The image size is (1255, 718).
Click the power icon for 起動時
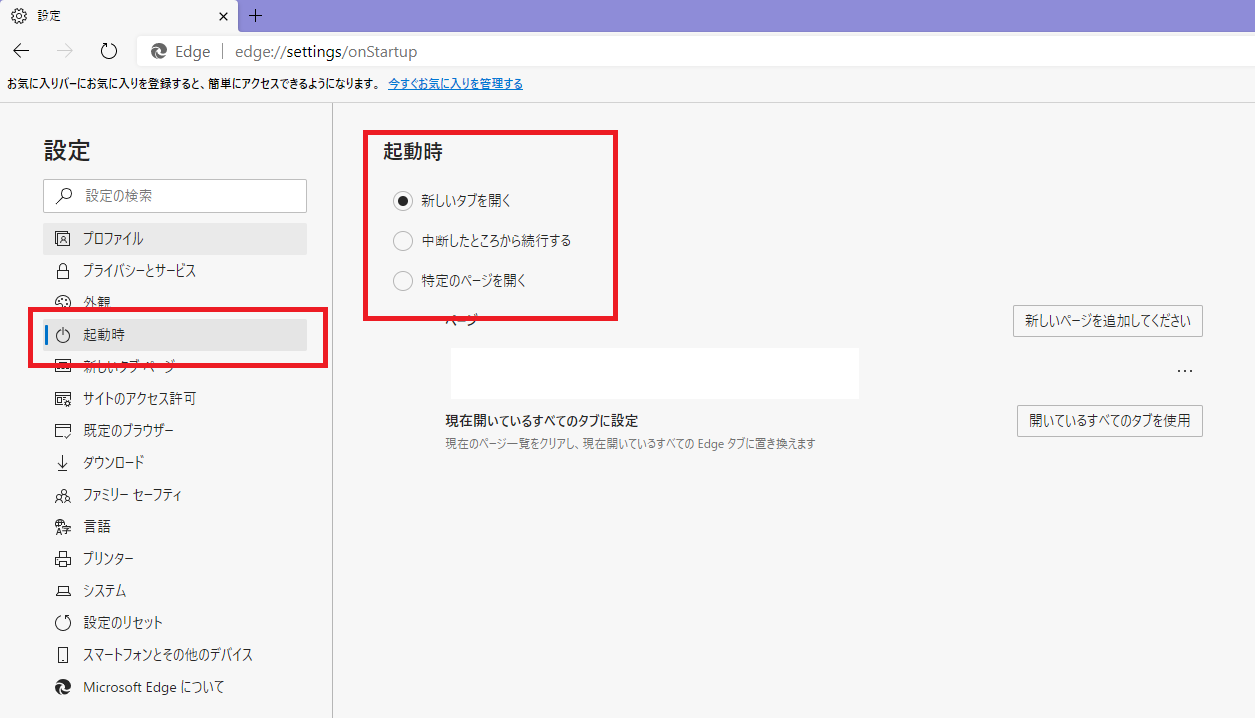tap(63, 335)
